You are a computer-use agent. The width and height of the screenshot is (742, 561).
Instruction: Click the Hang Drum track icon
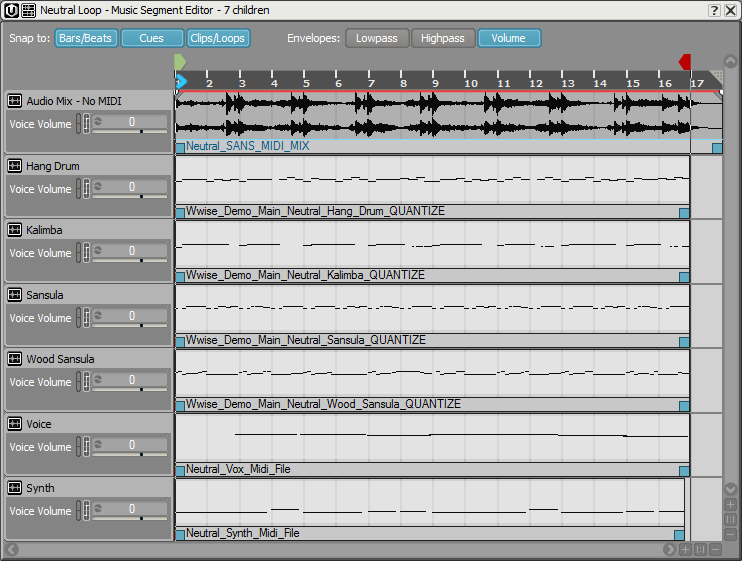[15, 166]
